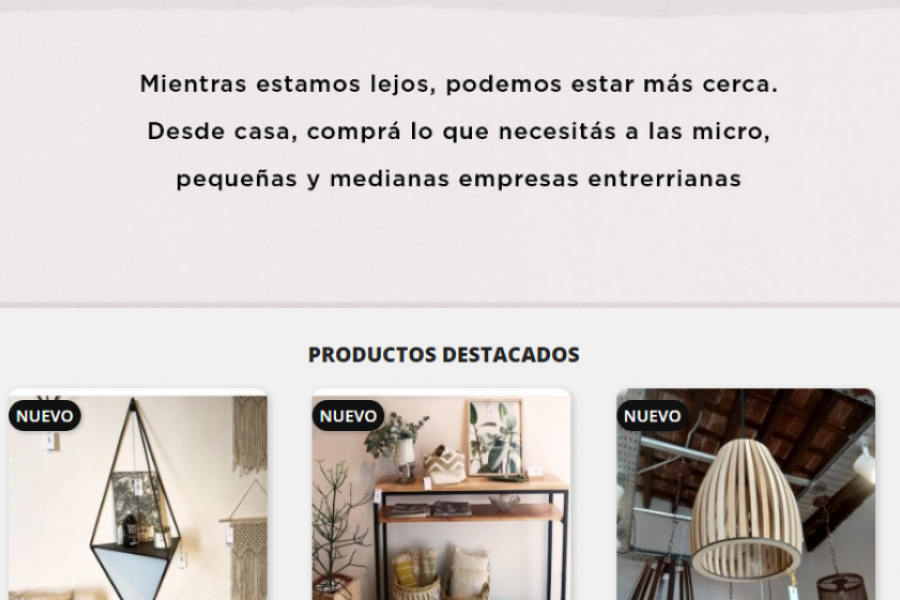Click the NUEVO badge on the pendant lamp
Viewport: 900px width, 600px height.
(x=653, y=416)
